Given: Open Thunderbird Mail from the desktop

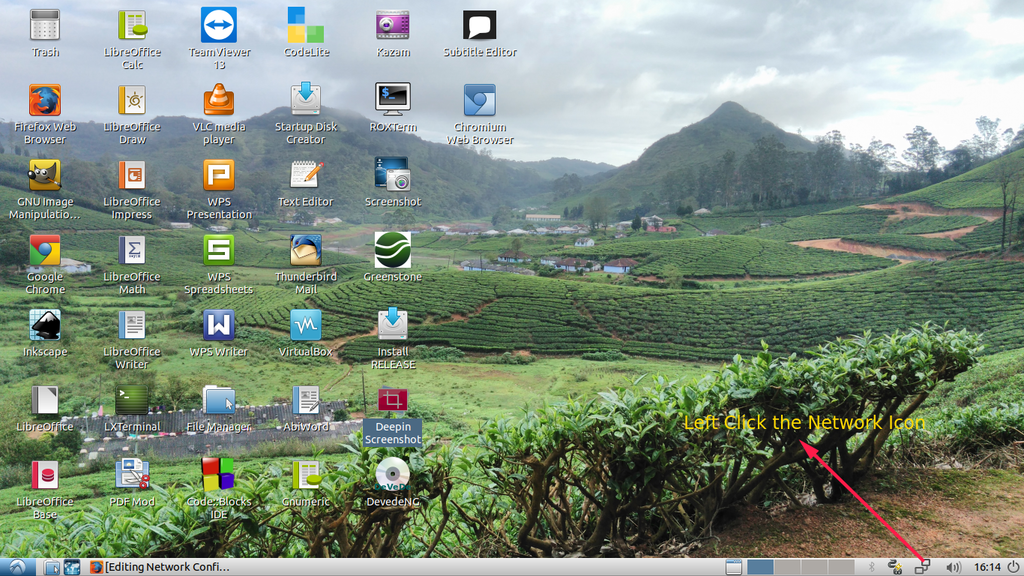Looking at the screenshot, I should [x=305, y=251].
